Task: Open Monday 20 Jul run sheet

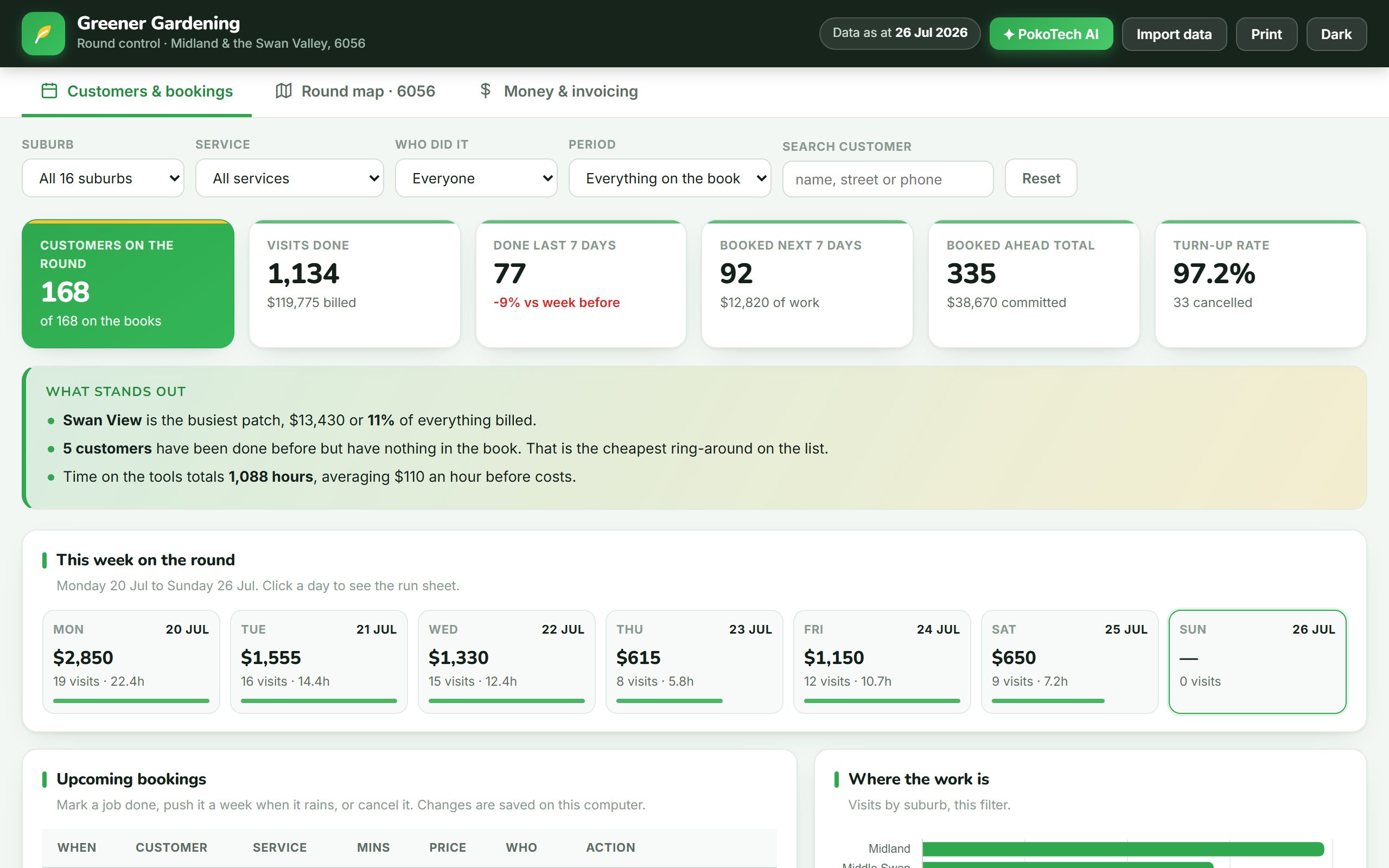Action: coord(131,661)
